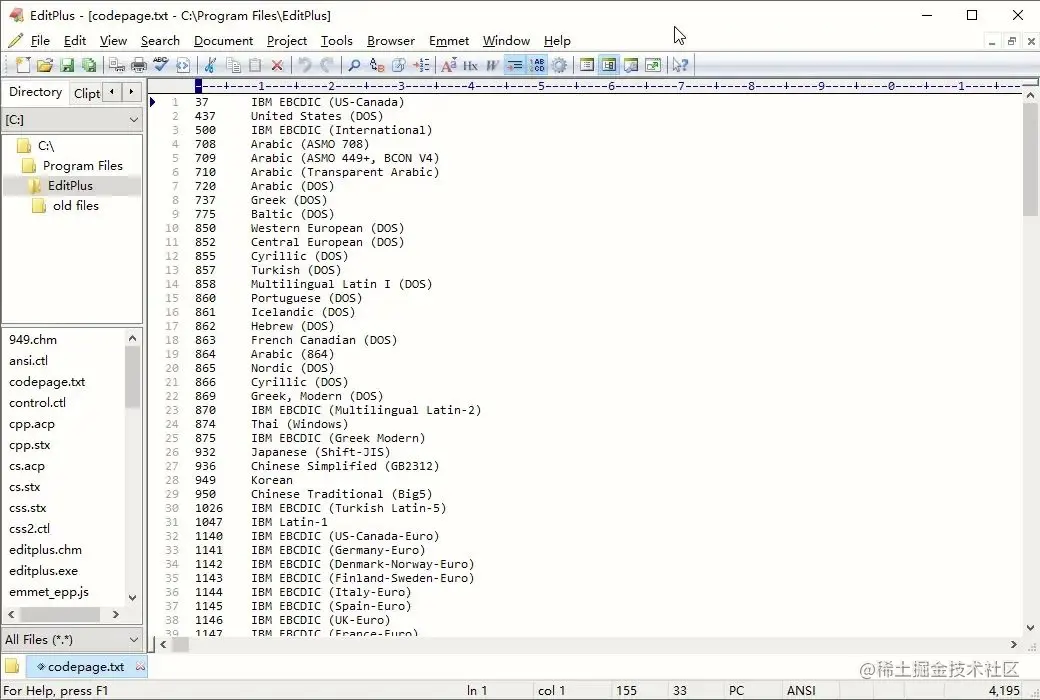Click the Replace icon

(x=377, y=65)
